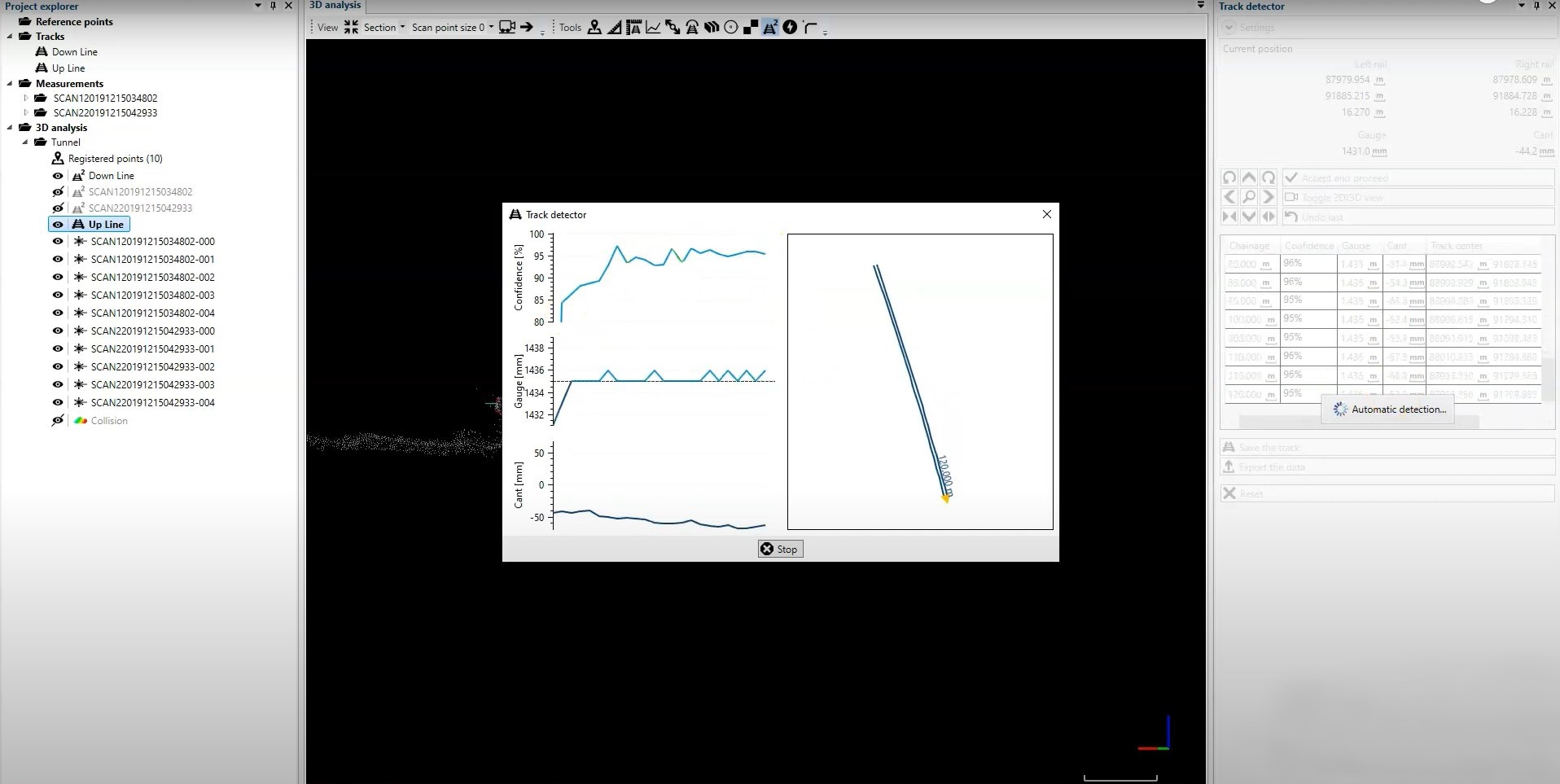Viewport: 1560px width, 784px height.
Task: Click the camera view icon in toolbar
Action: point(507,27)
